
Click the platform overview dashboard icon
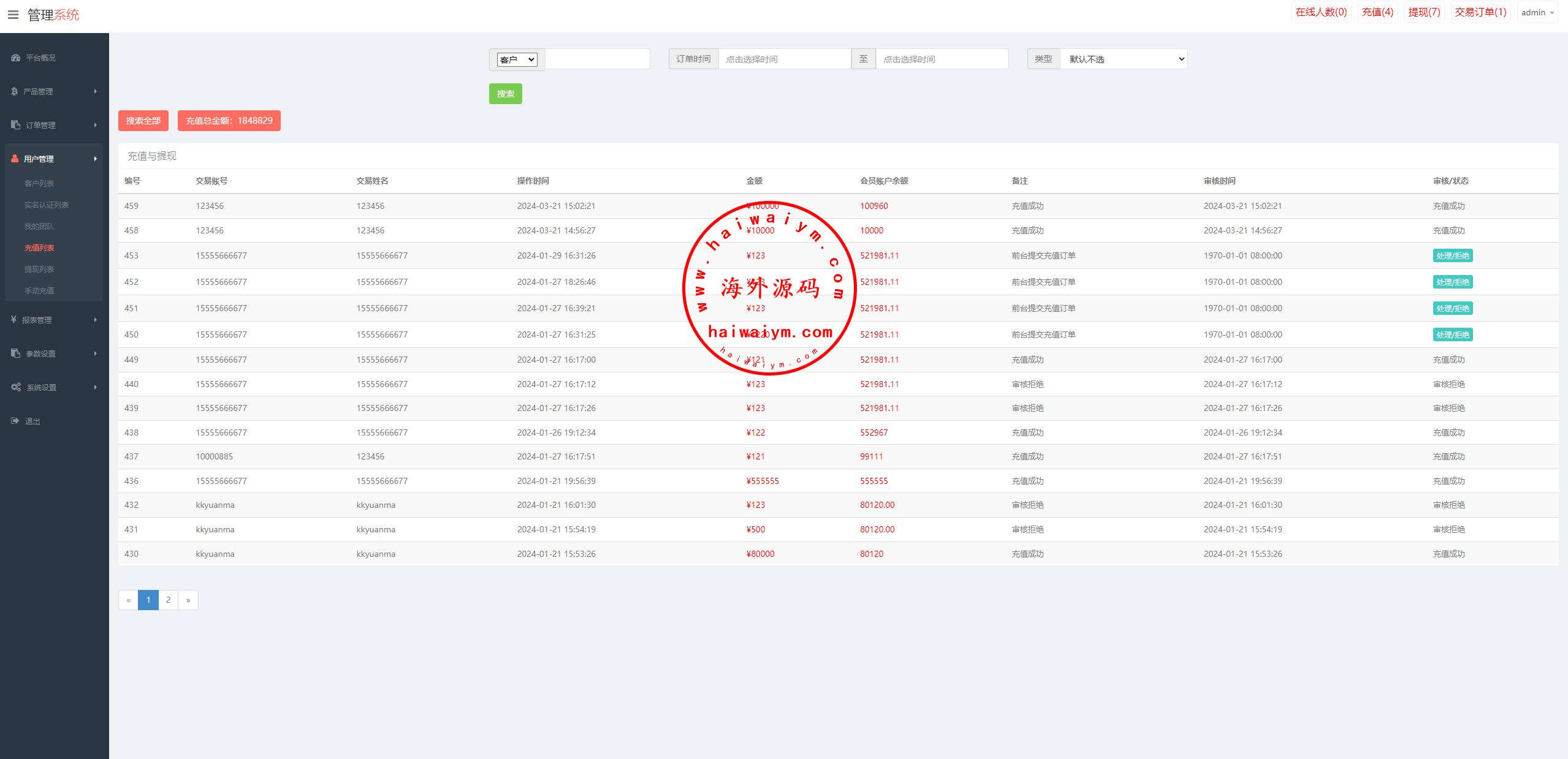tap(16, 58)
